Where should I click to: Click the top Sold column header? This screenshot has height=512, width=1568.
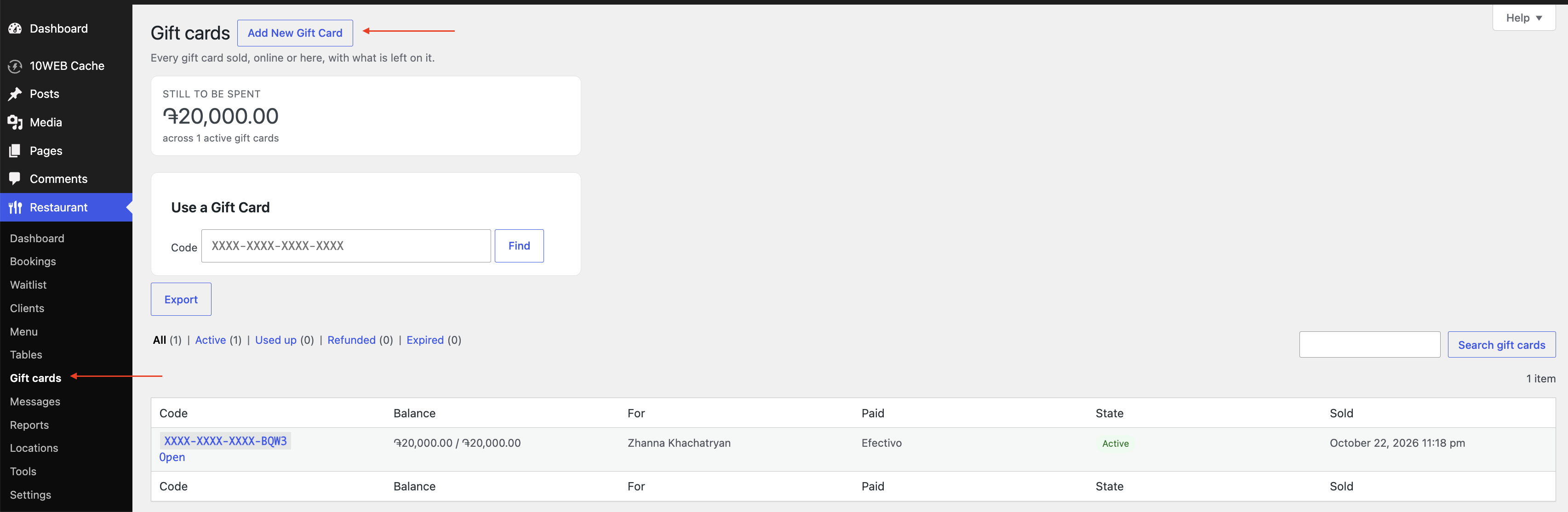point(1341,413)
